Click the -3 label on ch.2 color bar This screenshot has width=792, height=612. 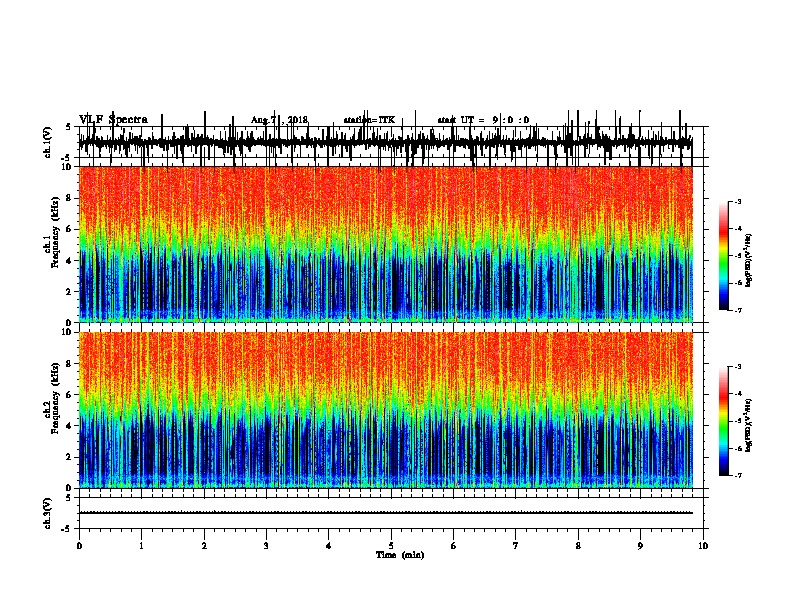pyautogui.click(x=738, y=367)
